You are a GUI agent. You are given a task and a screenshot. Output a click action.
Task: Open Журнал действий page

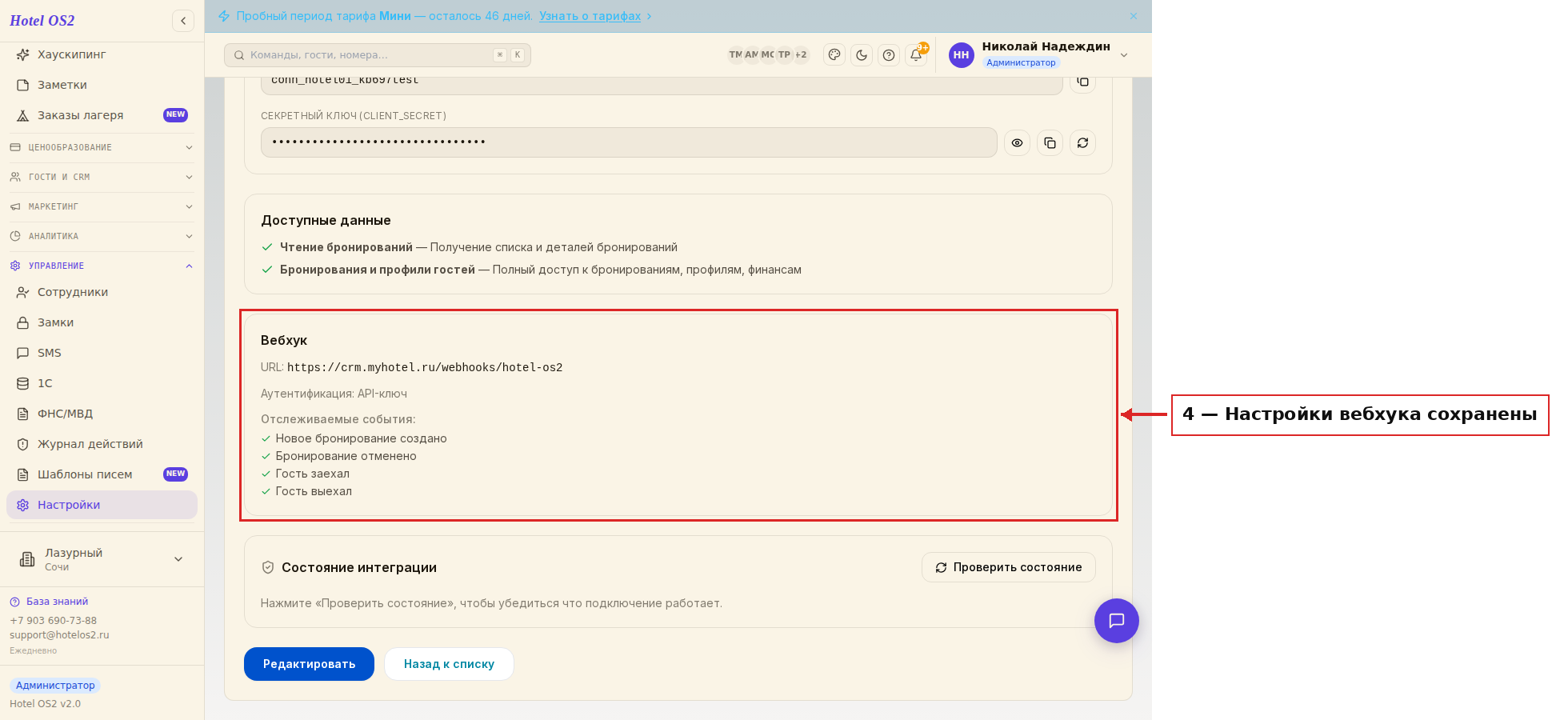[x=102, y=444]
